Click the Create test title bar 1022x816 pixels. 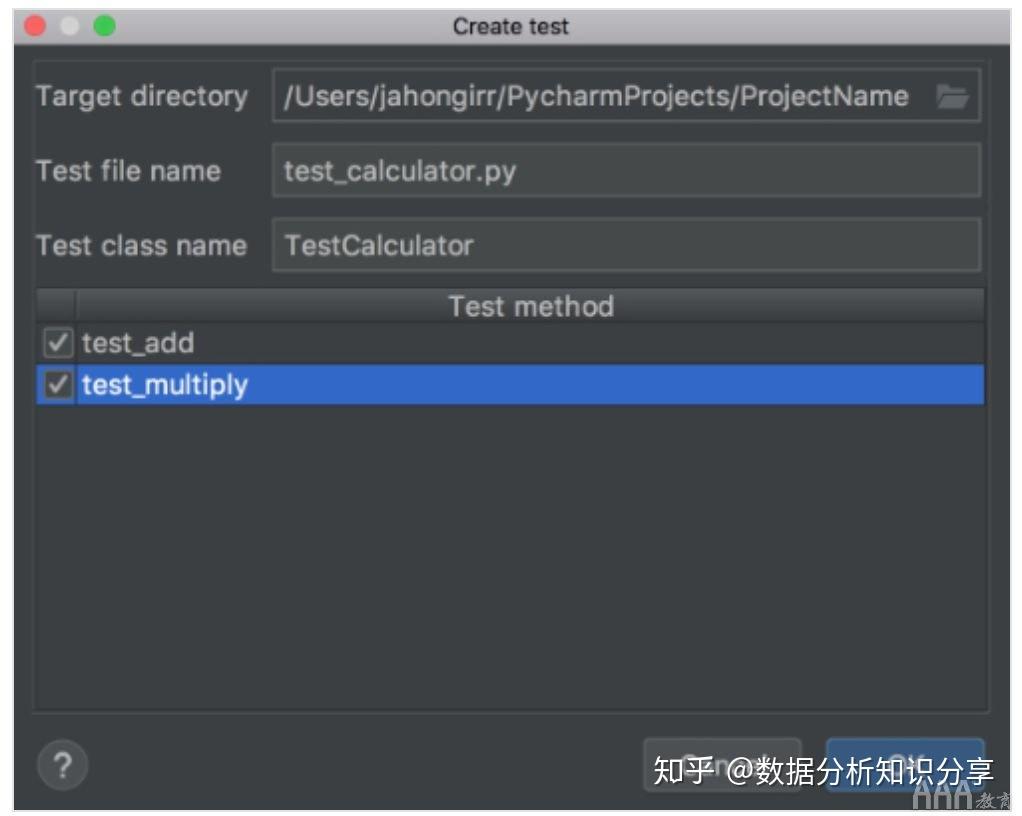click(511, 26)
